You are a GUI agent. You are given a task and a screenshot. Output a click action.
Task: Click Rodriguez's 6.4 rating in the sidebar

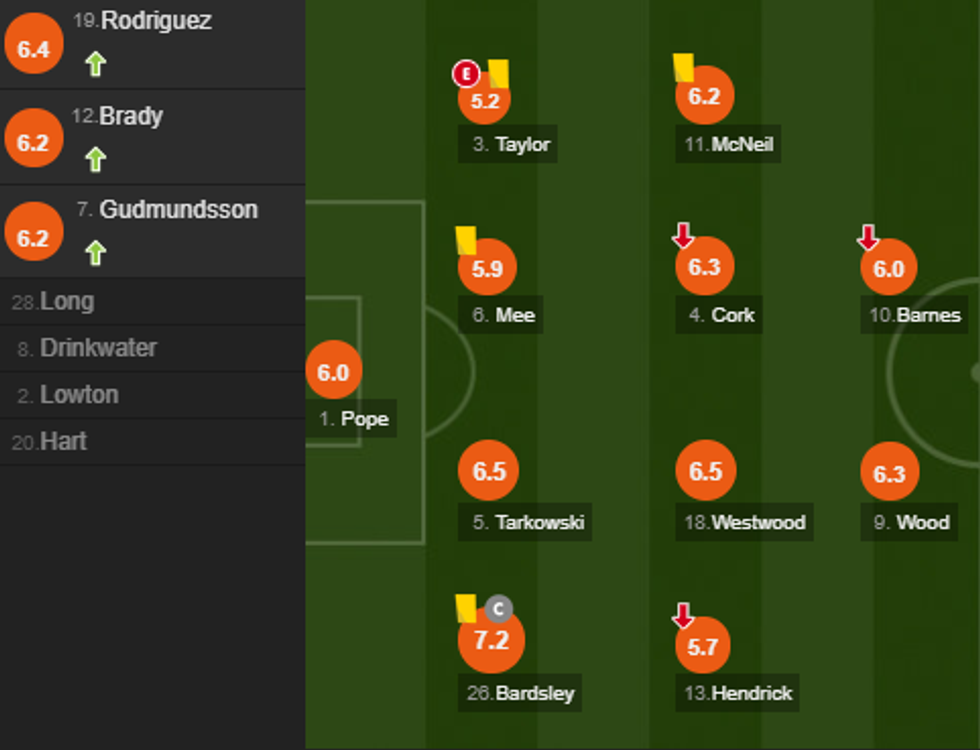(34, 49)
